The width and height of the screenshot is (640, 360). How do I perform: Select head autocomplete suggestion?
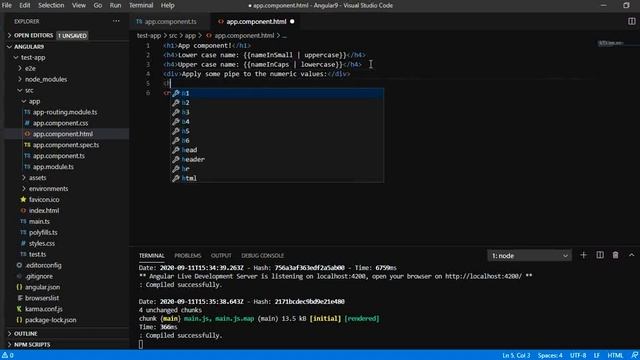tap(277, 150)
